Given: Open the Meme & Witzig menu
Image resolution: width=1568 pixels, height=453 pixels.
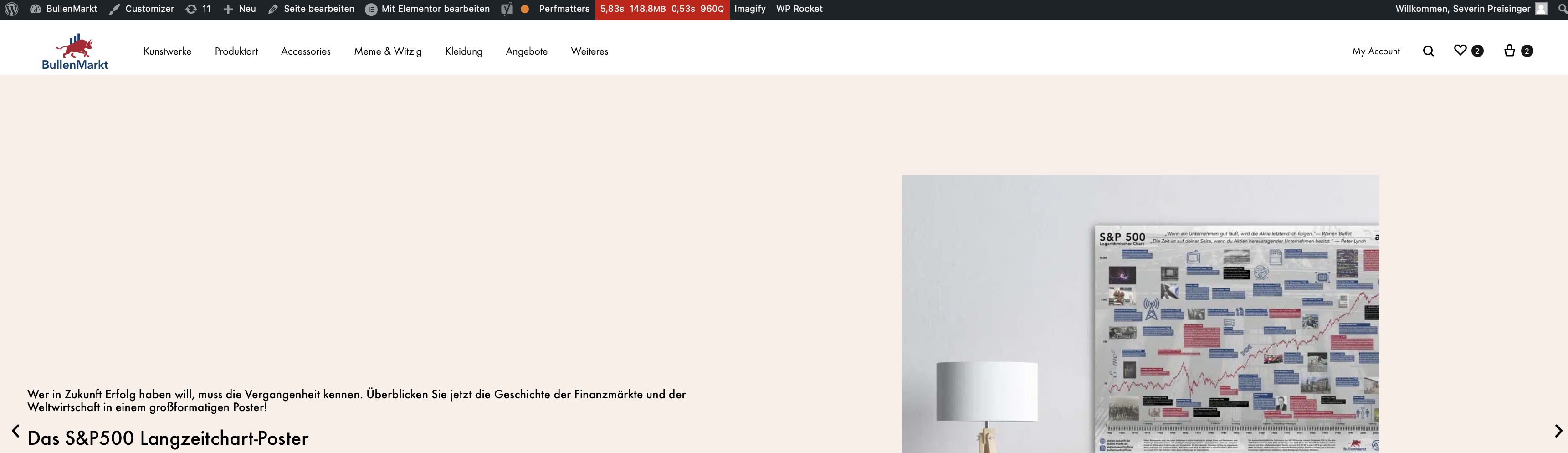Looking at the screenshot, I should point(388,51).
